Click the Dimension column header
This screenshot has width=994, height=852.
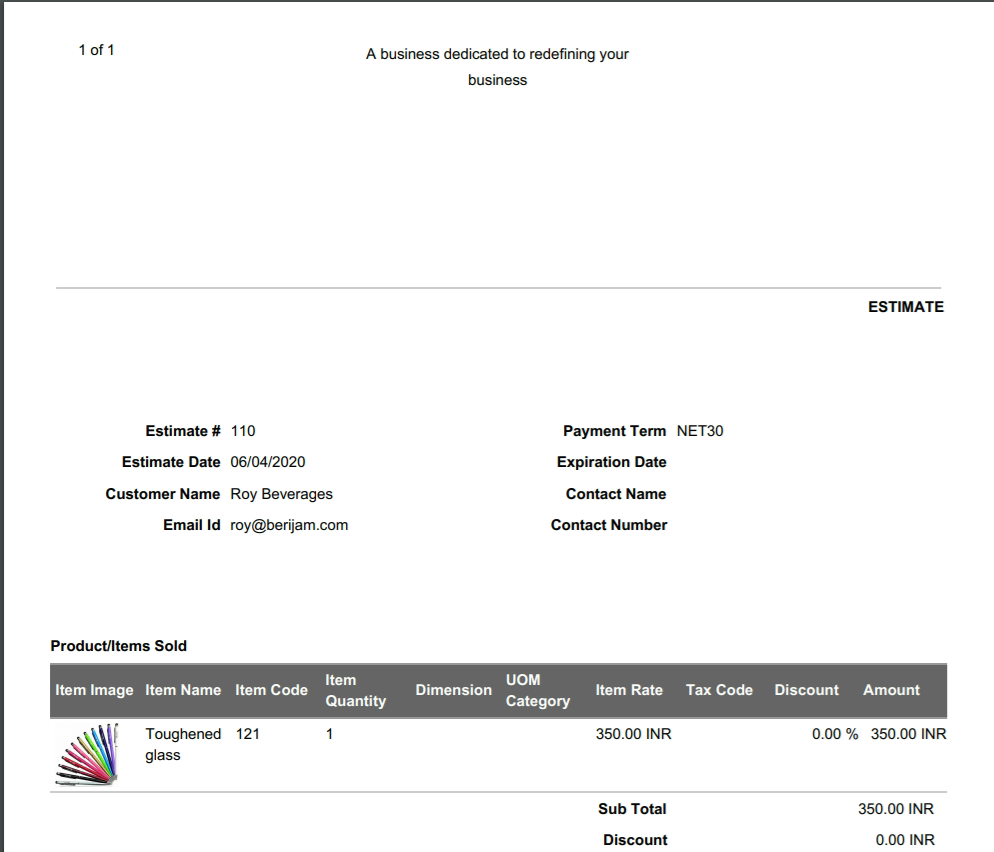pos(453,690)
